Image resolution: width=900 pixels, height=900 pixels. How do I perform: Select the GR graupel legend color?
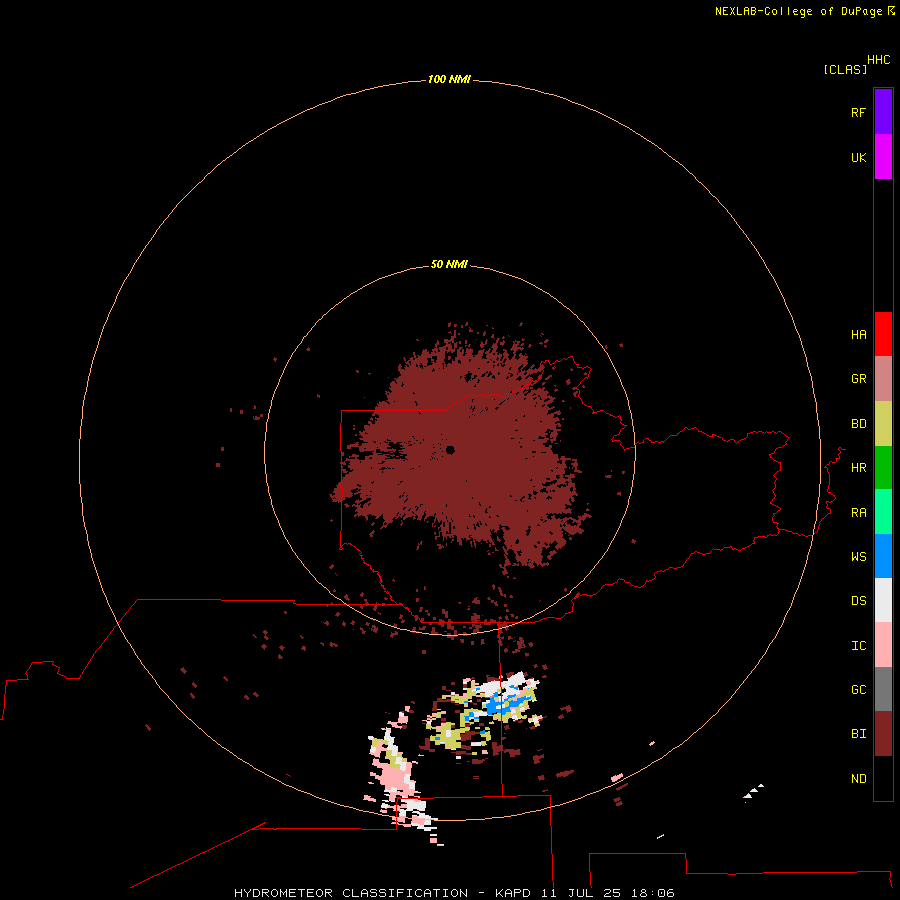(x=883, y=379)
